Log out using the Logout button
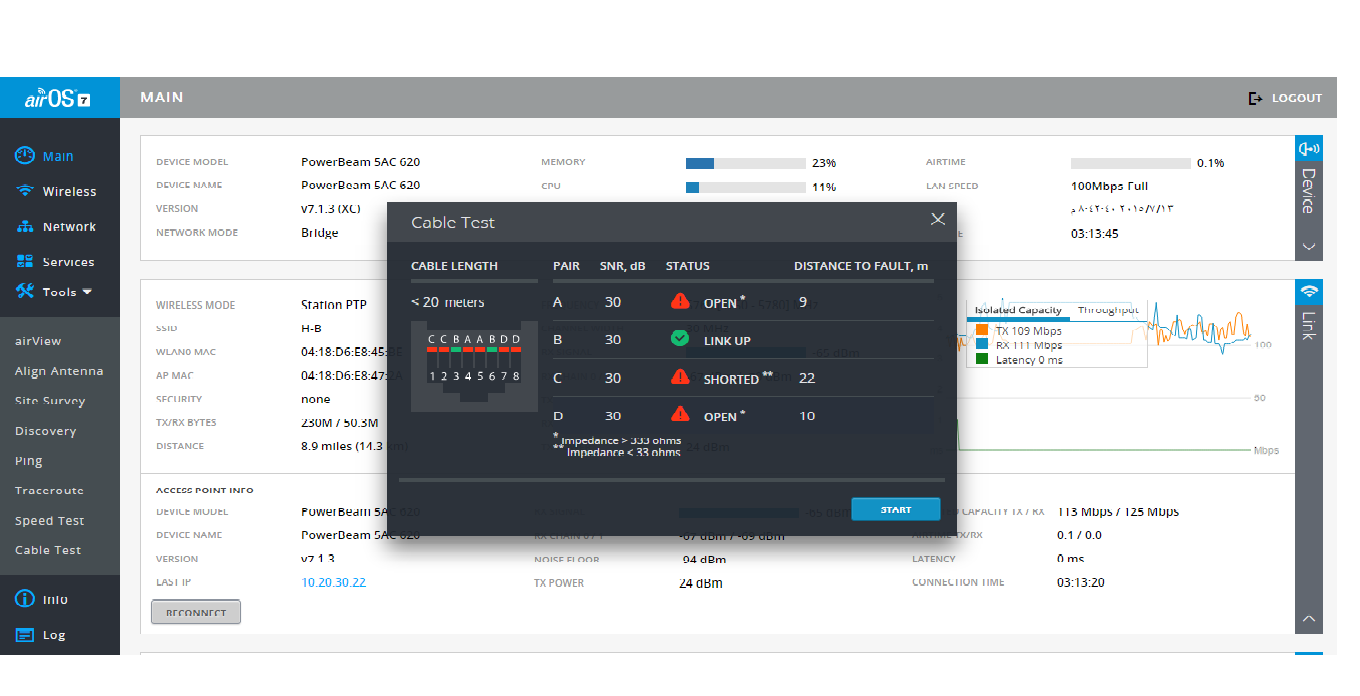The height and width of the screenshot is (696, 1360). click(1285, 98)
